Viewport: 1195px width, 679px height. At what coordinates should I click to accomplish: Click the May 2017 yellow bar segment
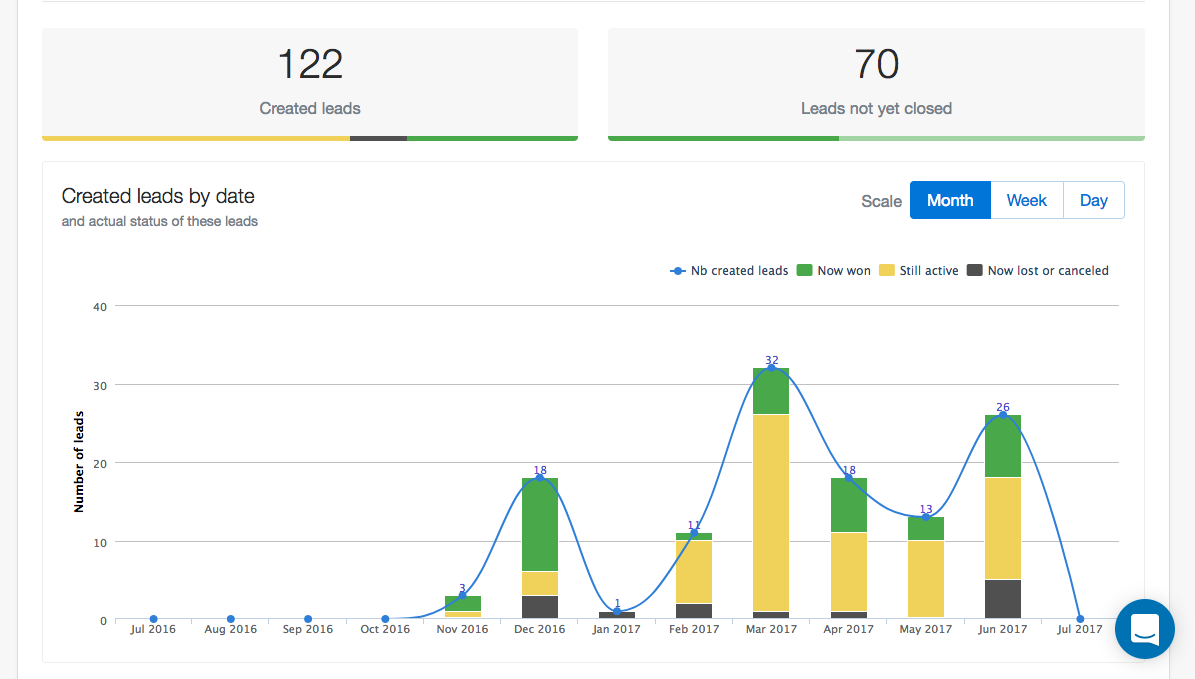(926, 578)
